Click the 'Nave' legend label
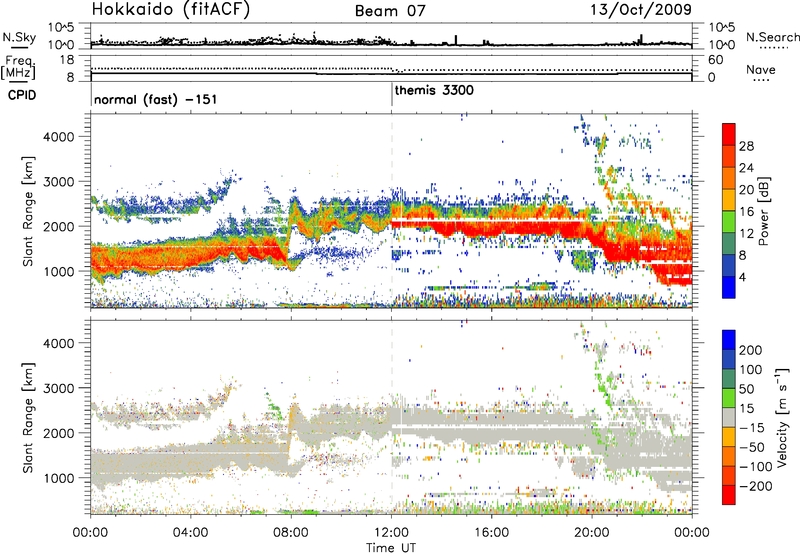Screen dimensions: 800x554 pos(761,70)
